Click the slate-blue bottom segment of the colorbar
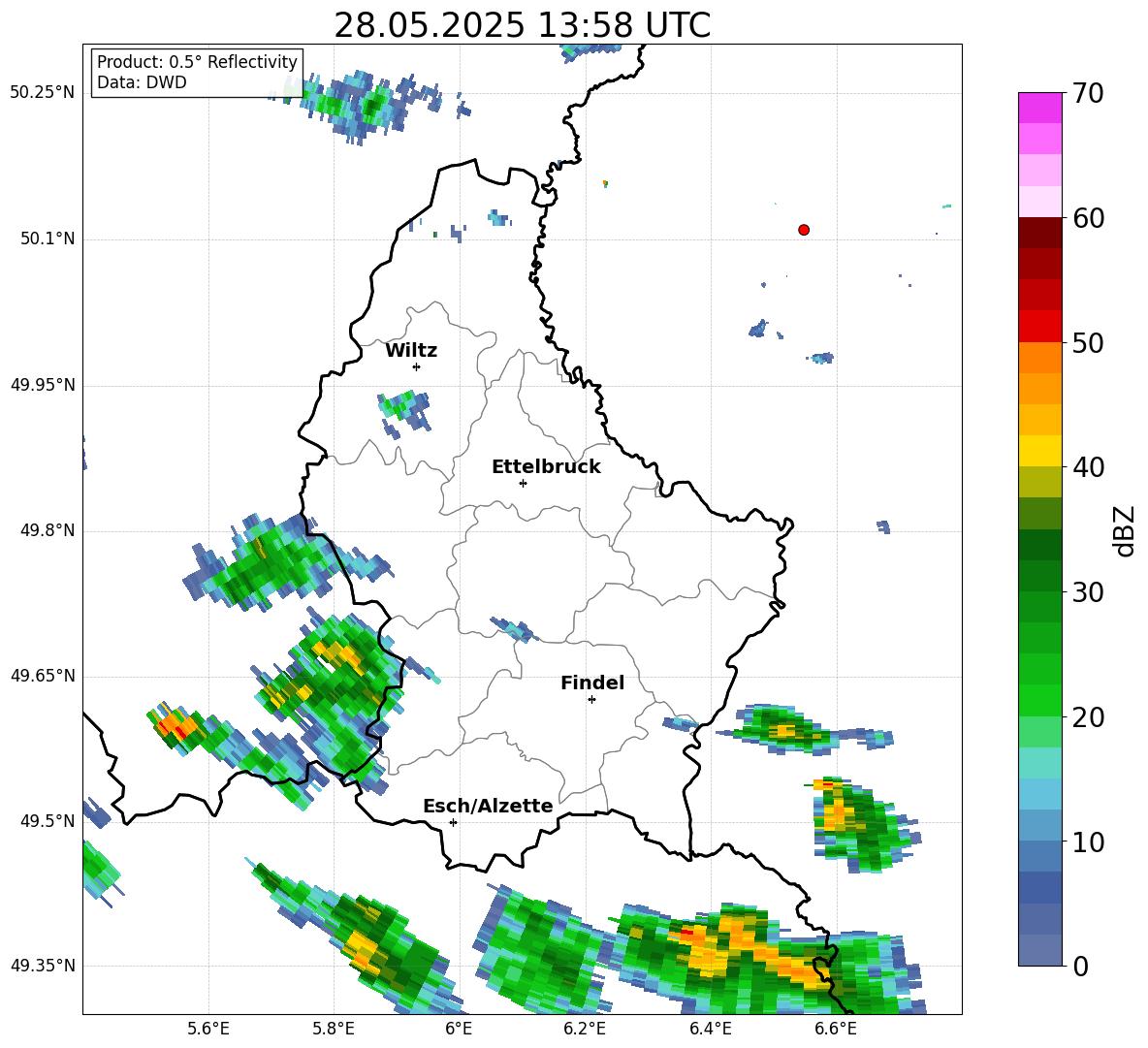 point(1039,950)
